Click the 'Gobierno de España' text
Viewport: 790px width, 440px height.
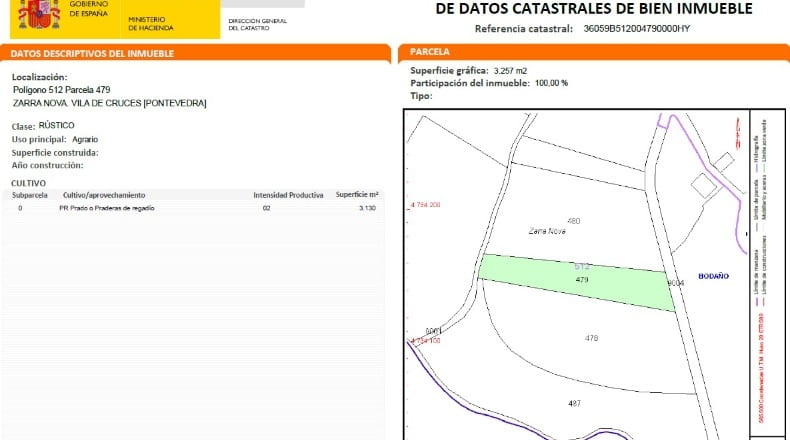(89, 9)
